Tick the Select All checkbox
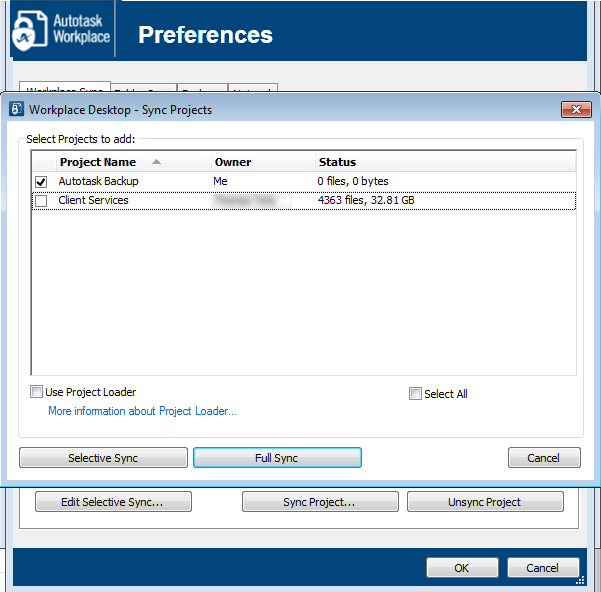Image resolution: width=601 pixels, height=592 pixels. coord(415,394)
